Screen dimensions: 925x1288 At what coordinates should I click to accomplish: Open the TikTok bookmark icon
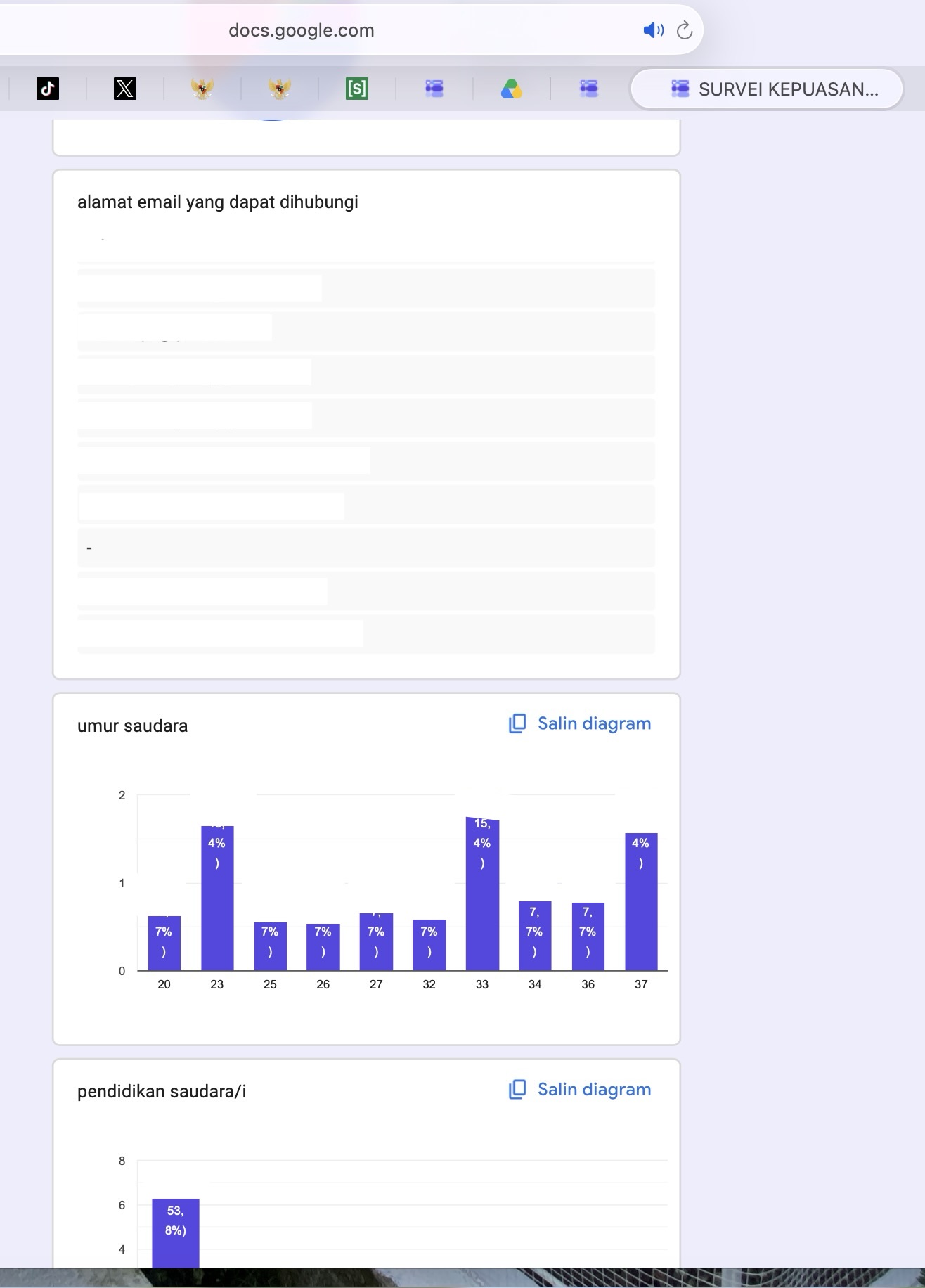[x=48, y=89]
